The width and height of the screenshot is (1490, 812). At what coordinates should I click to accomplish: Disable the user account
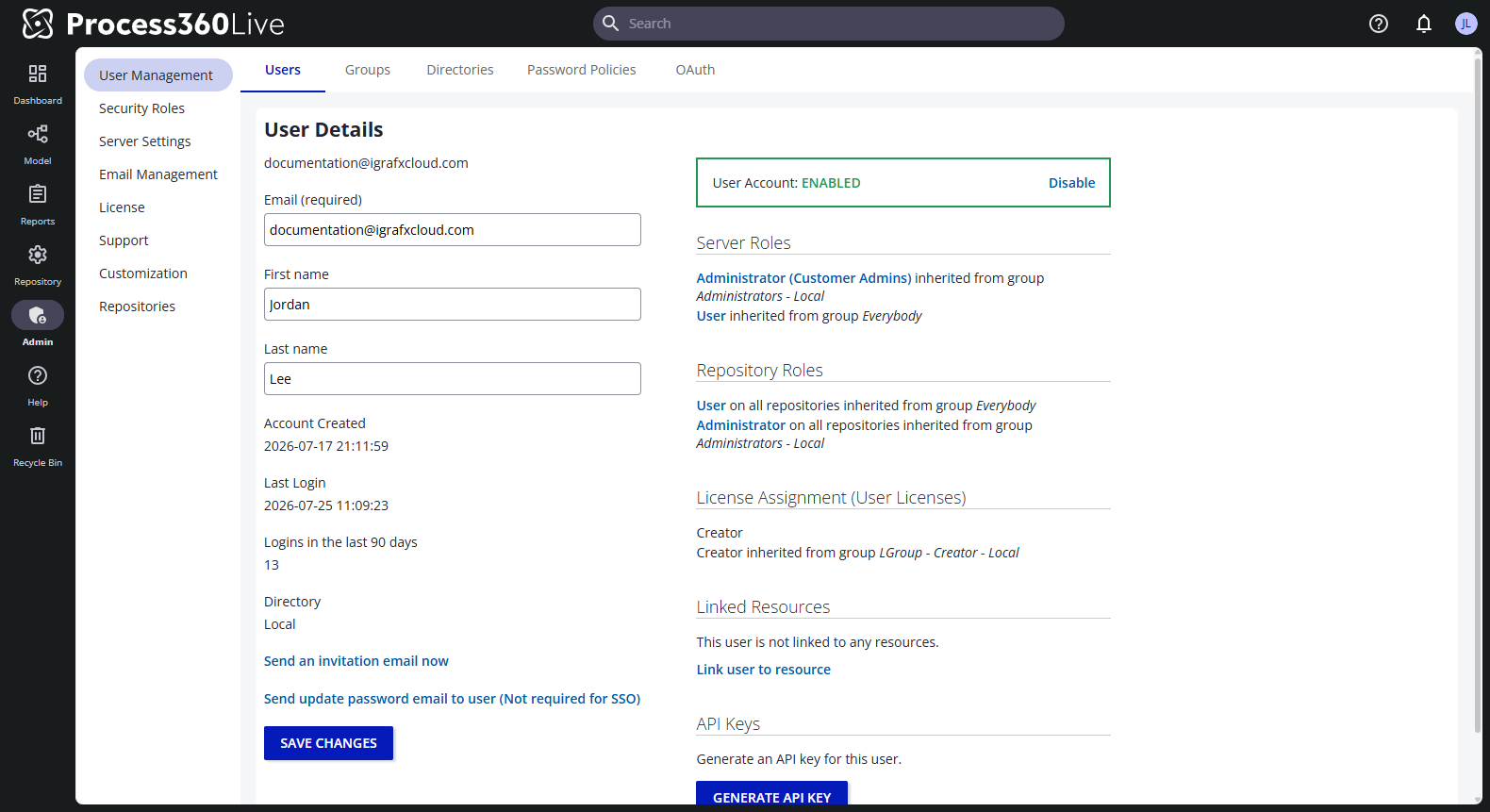coord(1071,183)
